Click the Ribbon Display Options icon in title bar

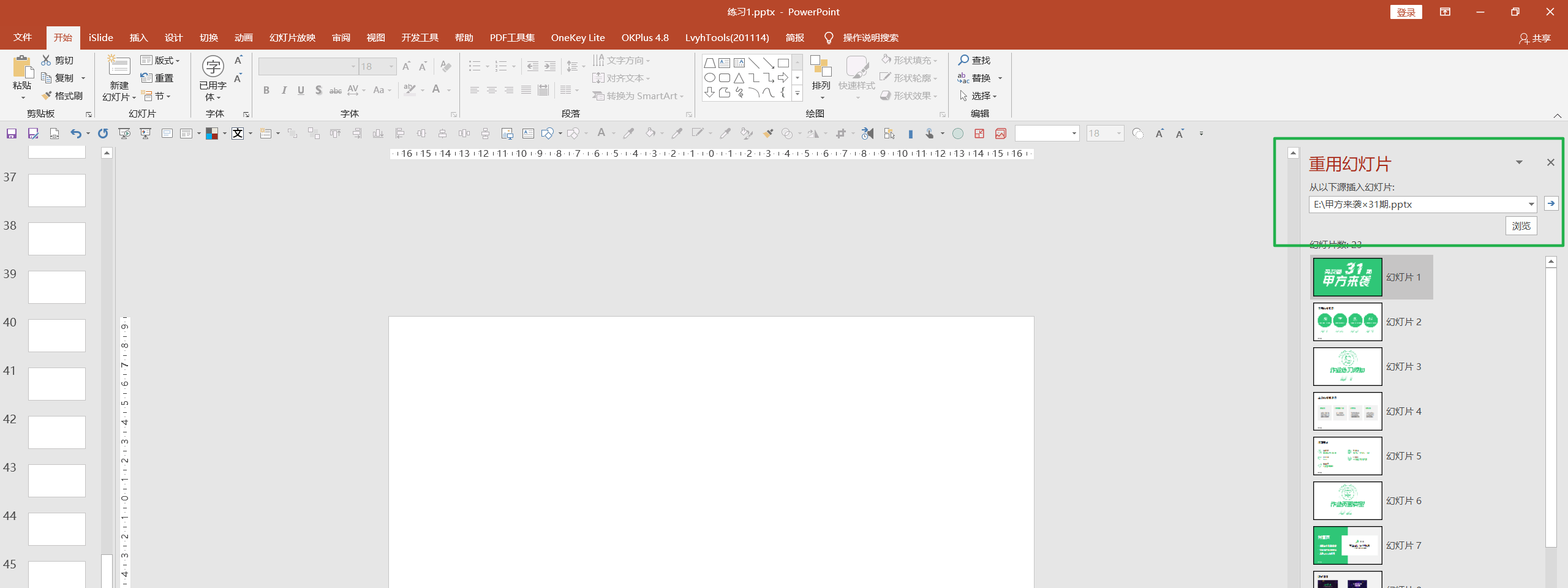coord(1445,12)
